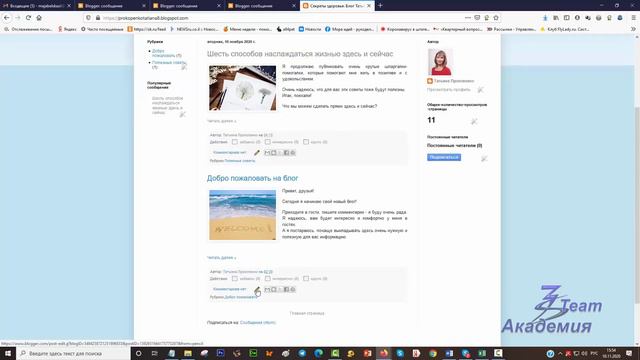The width and height of the screenshot is (640, 360).
Task: Click the wrench icon under the author profile
Action: [480, 89]
